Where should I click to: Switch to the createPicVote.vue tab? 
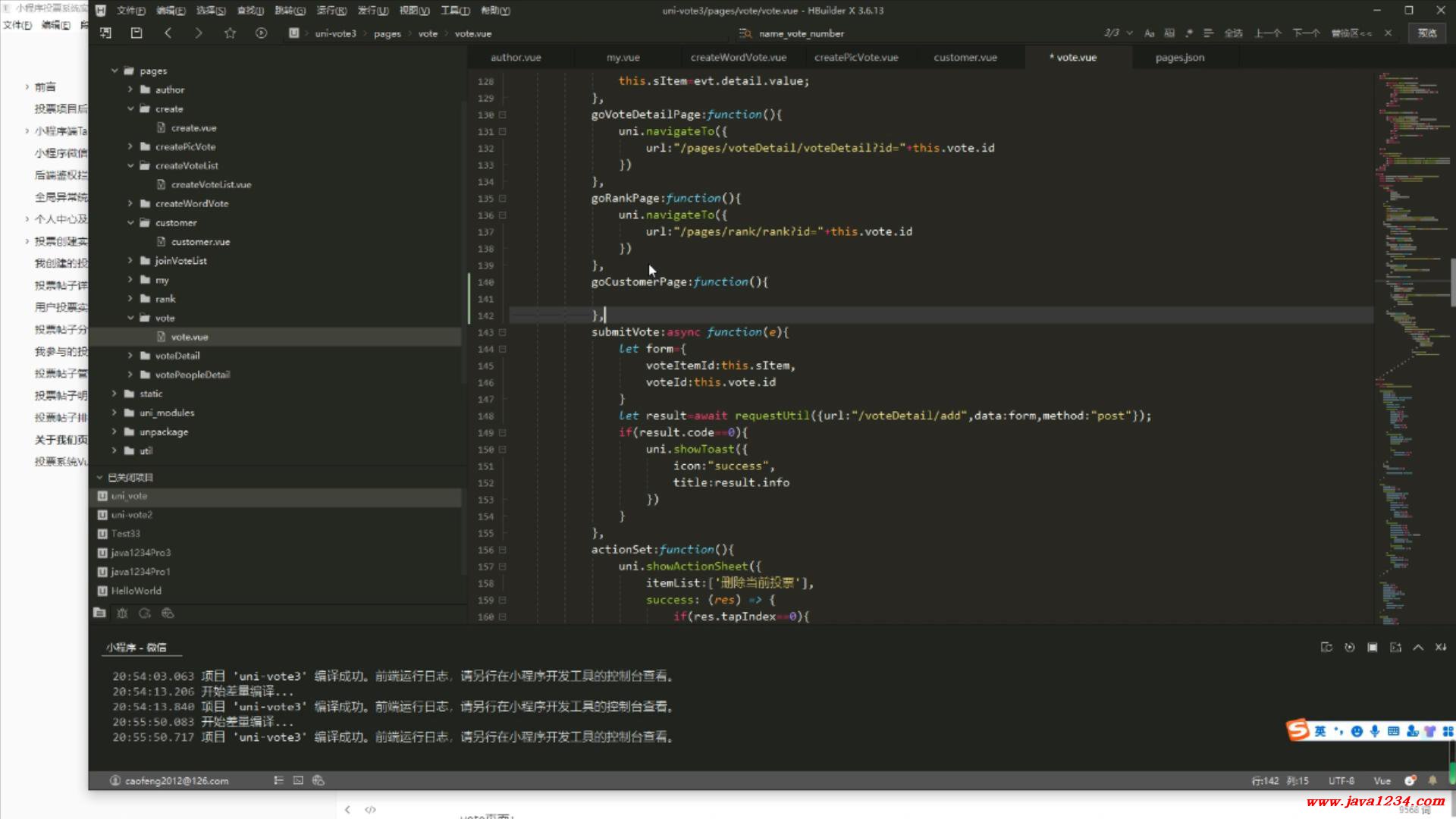click(856, 57)
